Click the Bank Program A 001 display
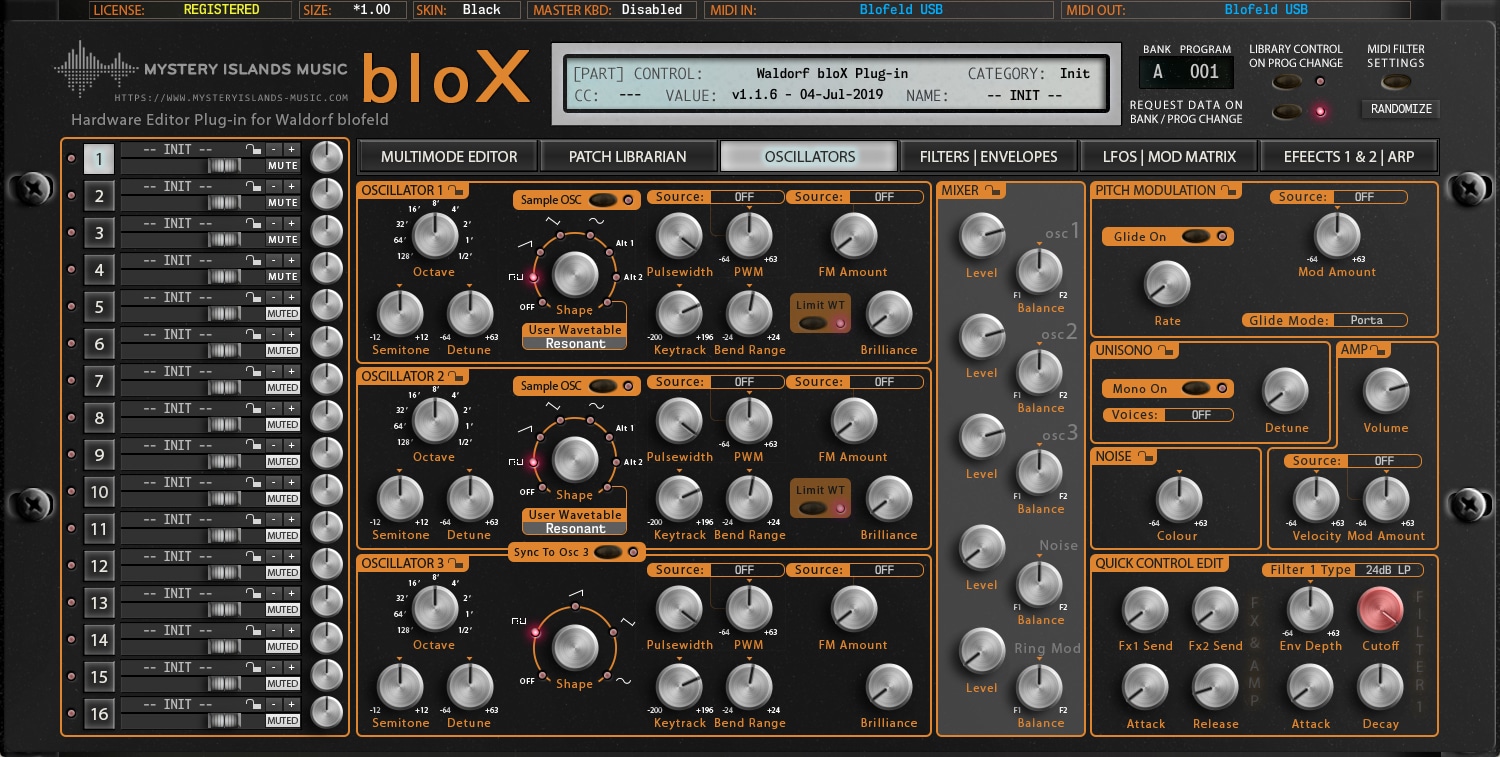 pyautogui.click(x=1185, y=72)
